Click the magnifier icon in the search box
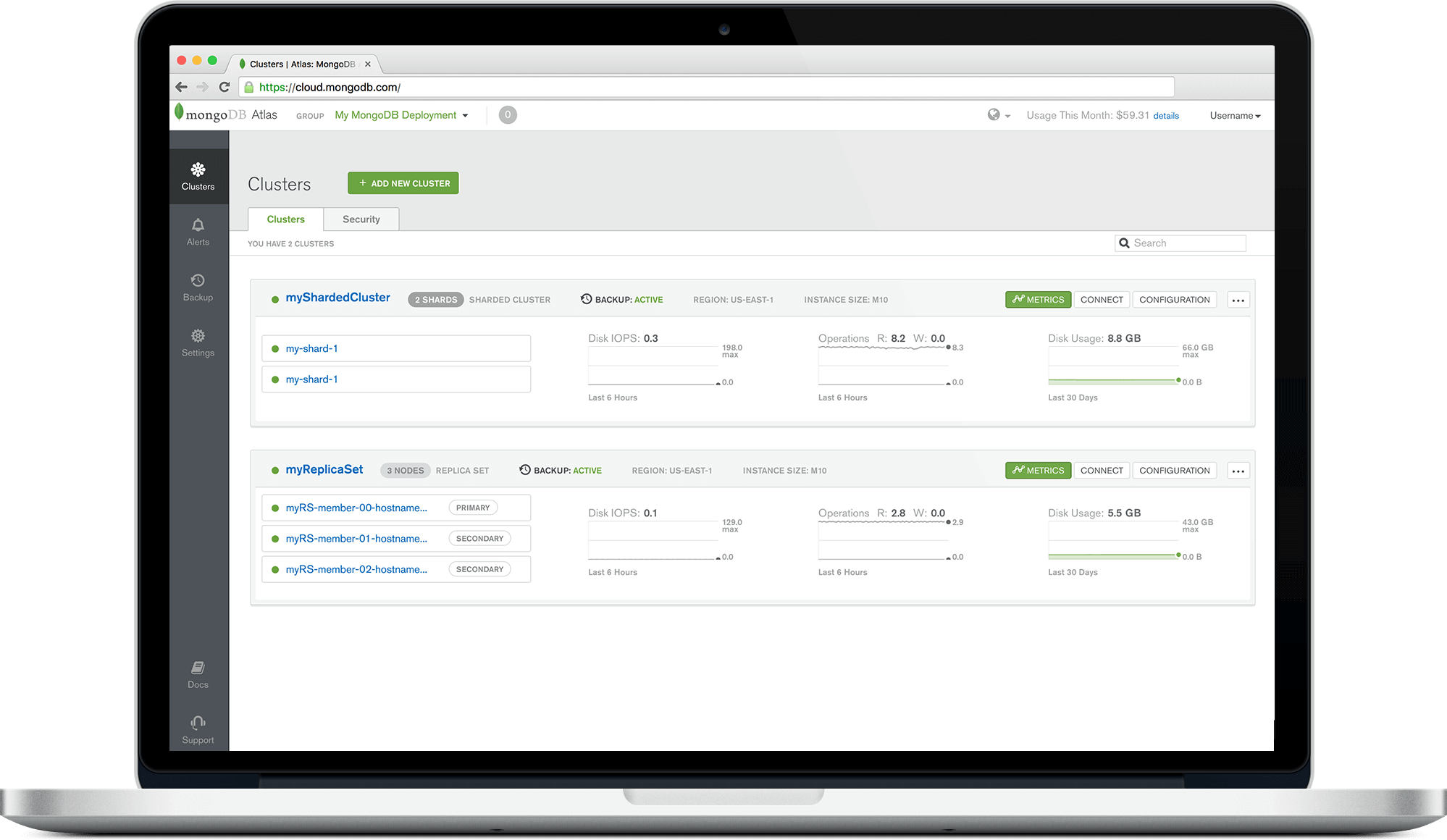 [1124, 243]
